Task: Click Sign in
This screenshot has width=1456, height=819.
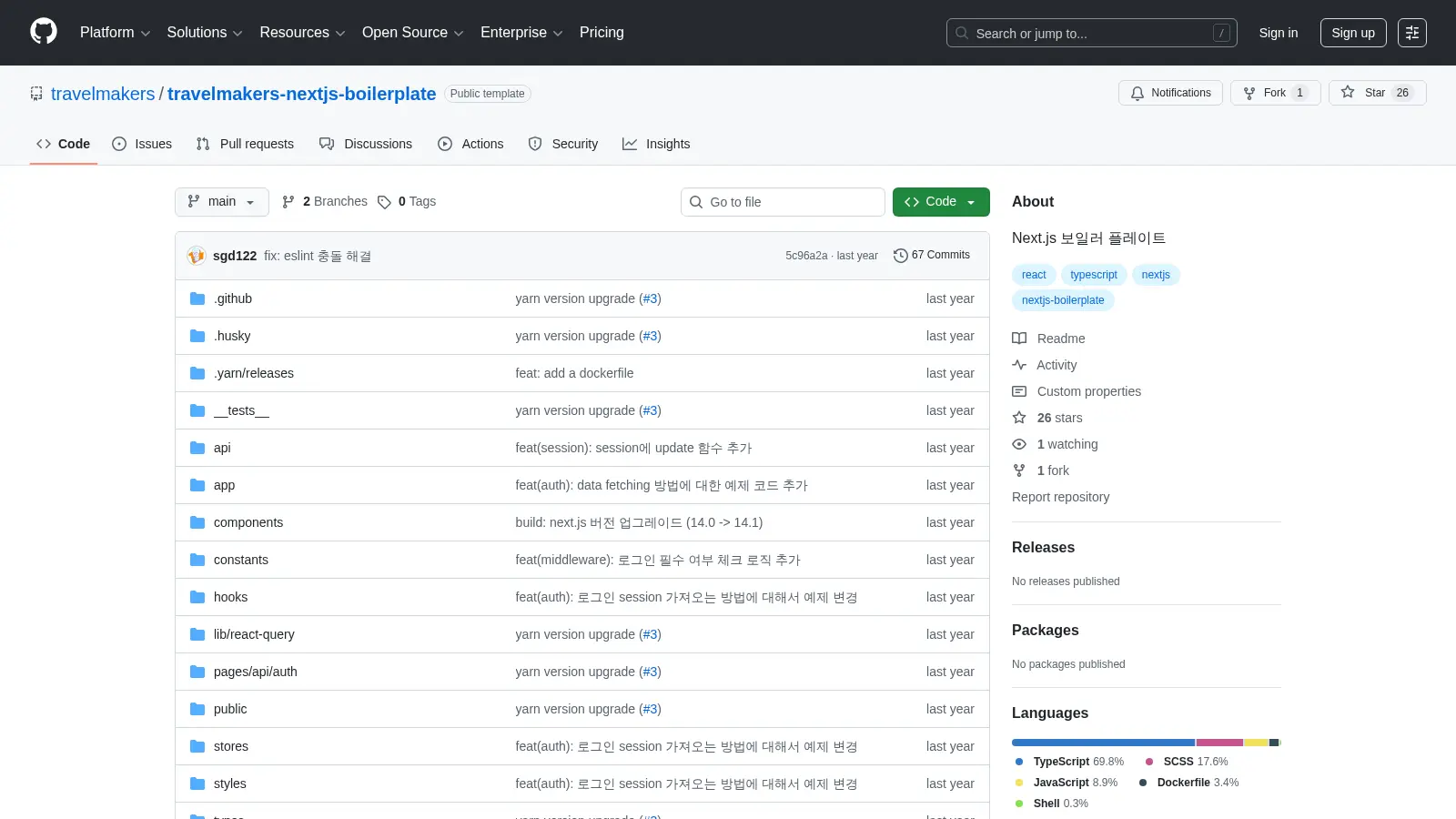Action: tap(1279, 33)
